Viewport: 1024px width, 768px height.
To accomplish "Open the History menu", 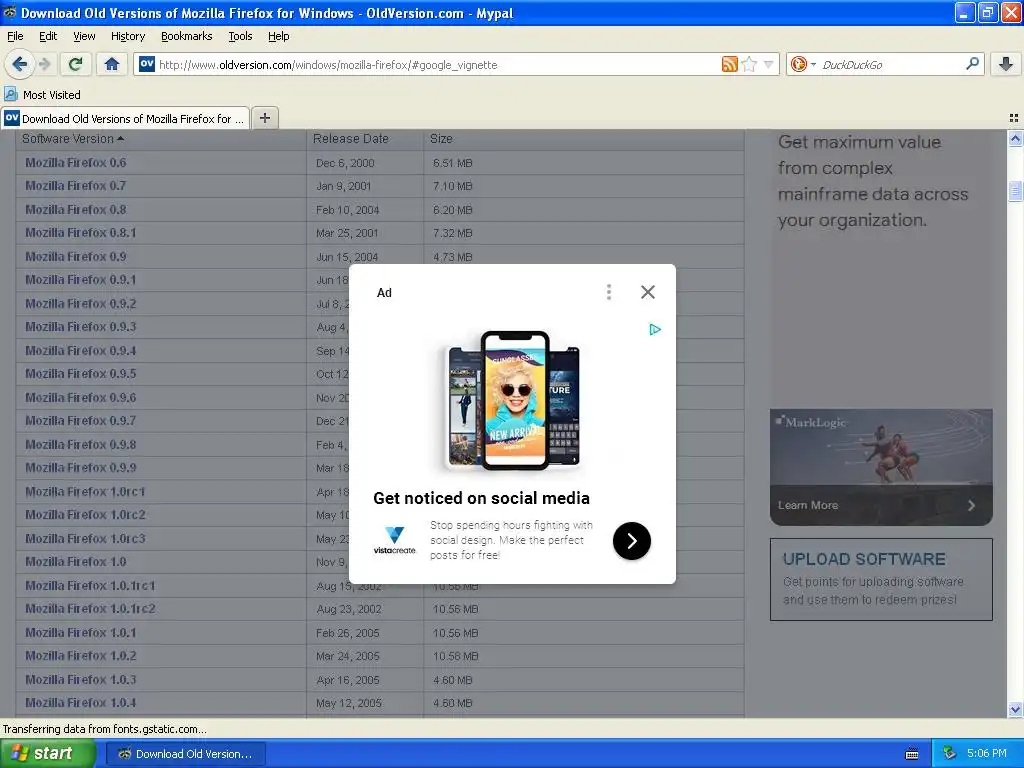I will click(x=127, y=37).
